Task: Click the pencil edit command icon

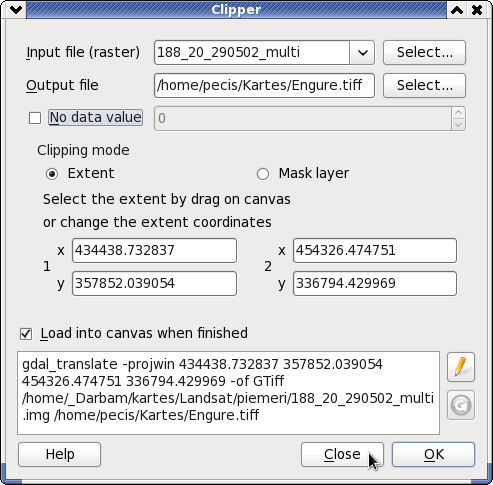Action: point(461,367)
